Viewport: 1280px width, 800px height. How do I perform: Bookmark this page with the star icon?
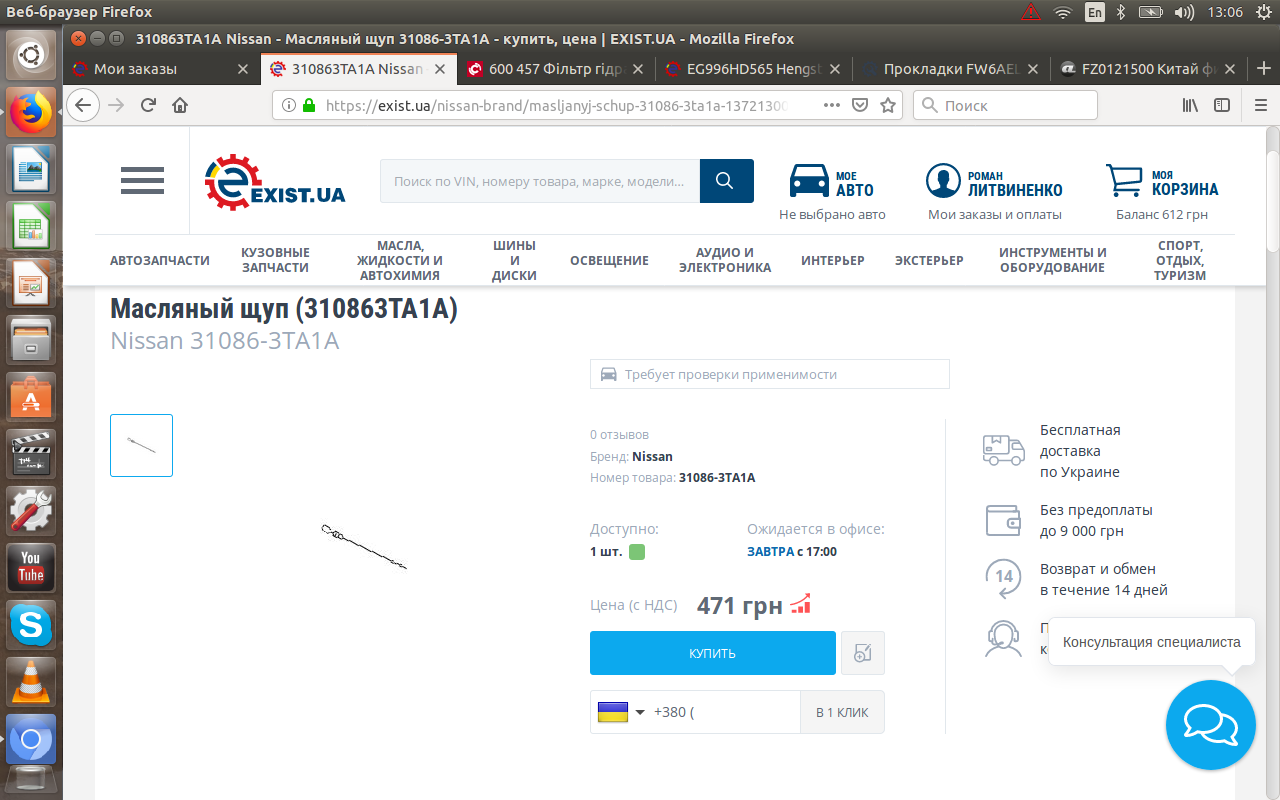(x=887, y=105)
